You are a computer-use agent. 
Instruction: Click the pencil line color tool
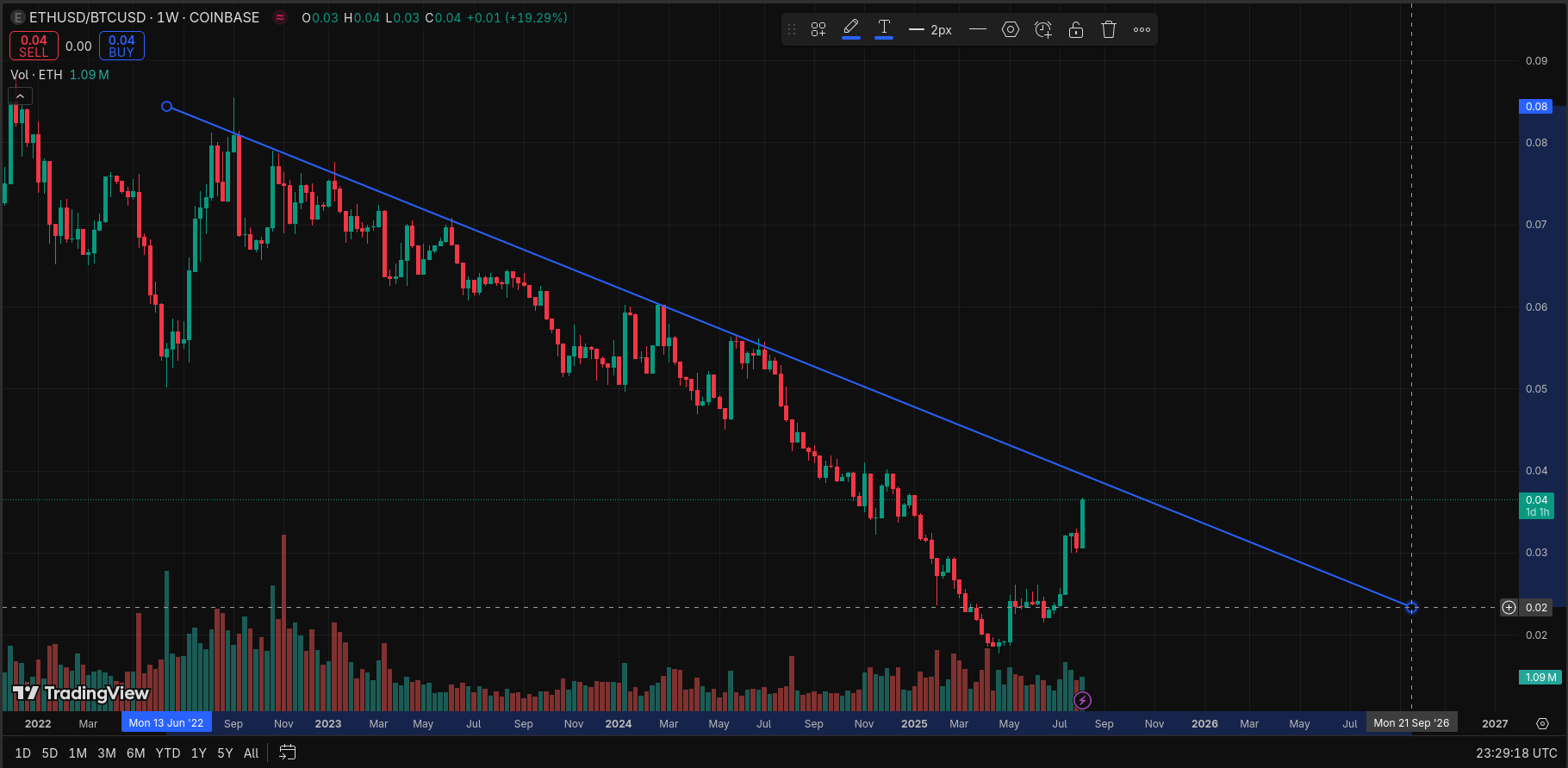coord(851,28)
